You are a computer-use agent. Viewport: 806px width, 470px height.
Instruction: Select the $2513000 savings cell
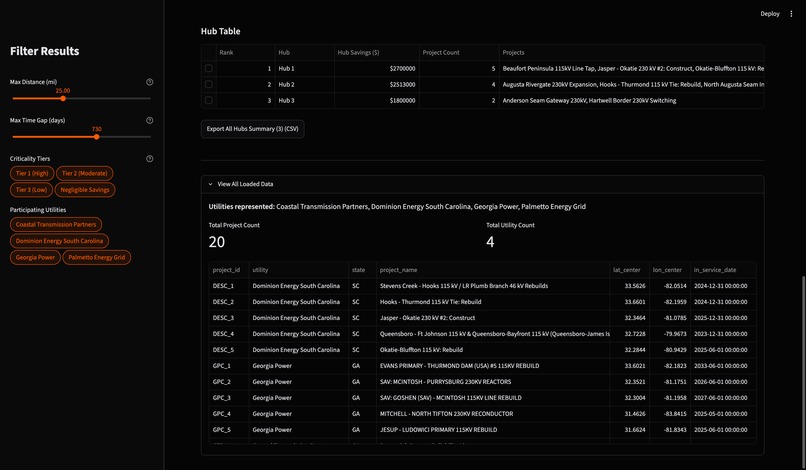[x=377, y=84]
